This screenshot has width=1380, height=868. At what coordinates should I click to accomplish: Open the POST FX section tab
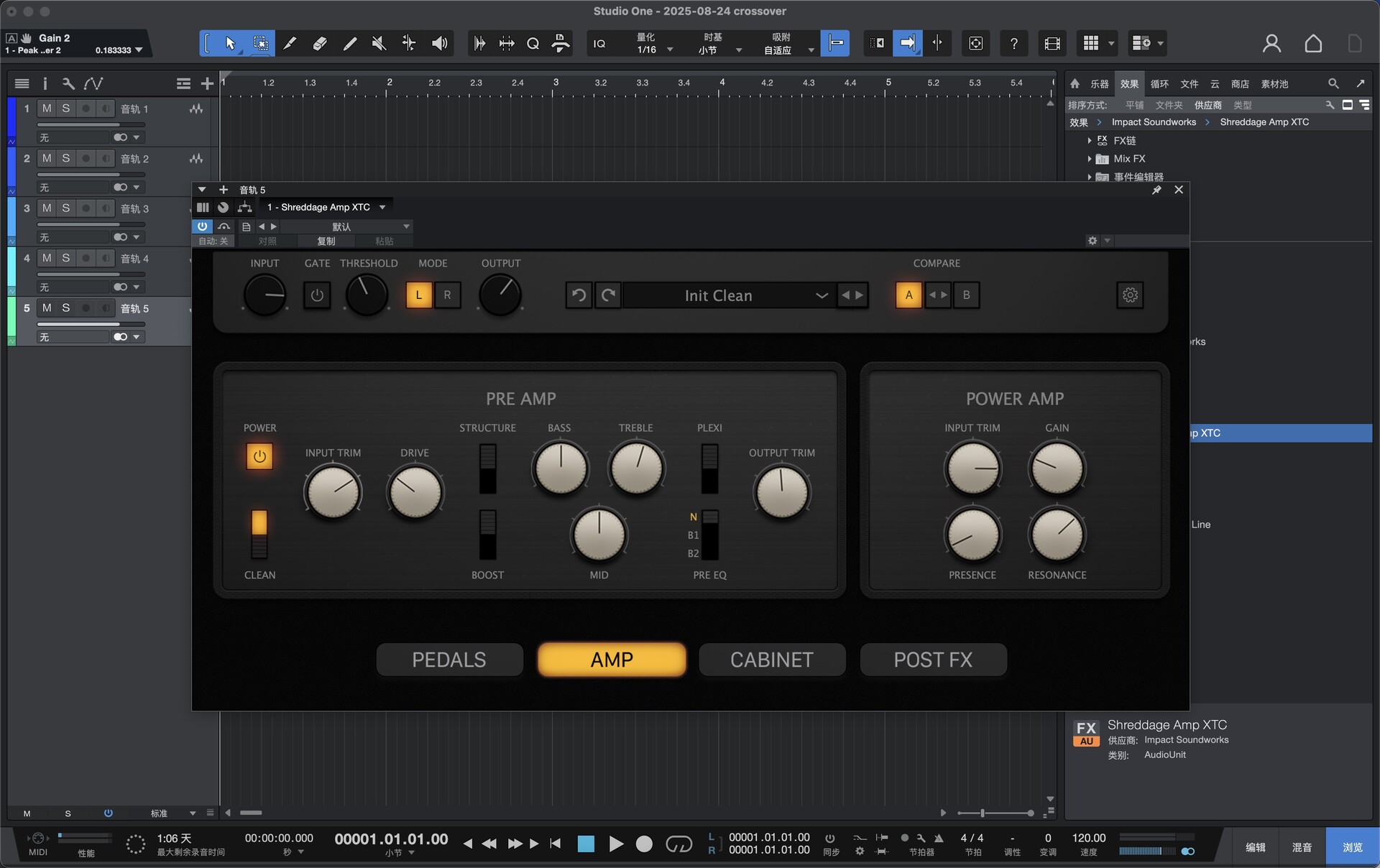click(x=933, y=660)
